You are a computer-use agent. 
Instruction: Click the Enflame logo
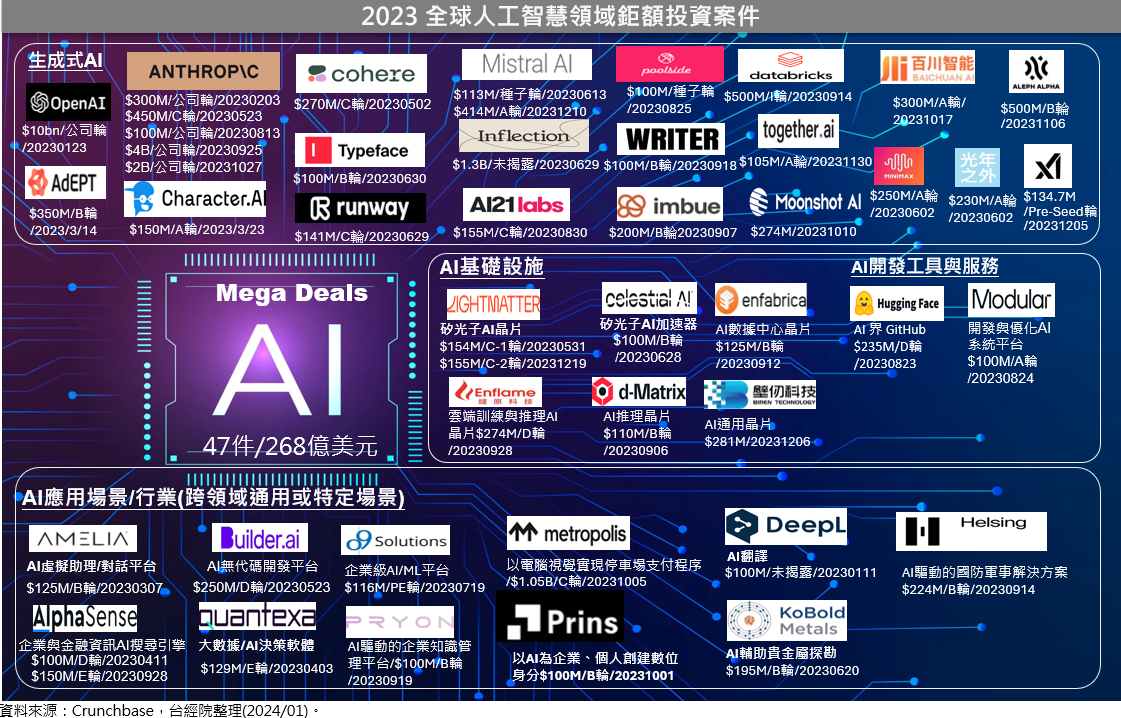click(x=495, y=393)
